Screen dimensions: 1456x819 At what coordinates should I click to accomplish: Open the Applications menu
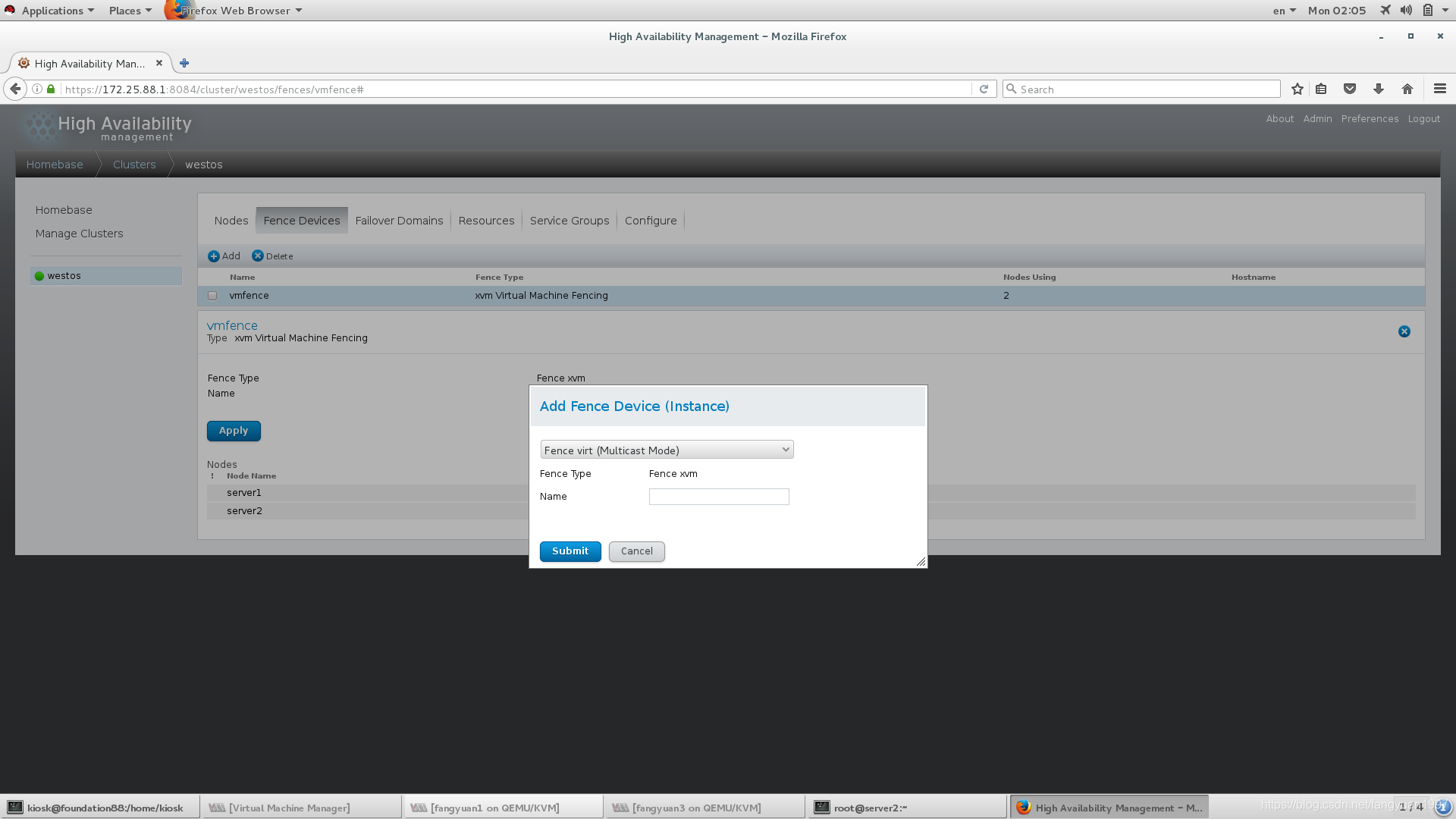click(x=52, y=11)
